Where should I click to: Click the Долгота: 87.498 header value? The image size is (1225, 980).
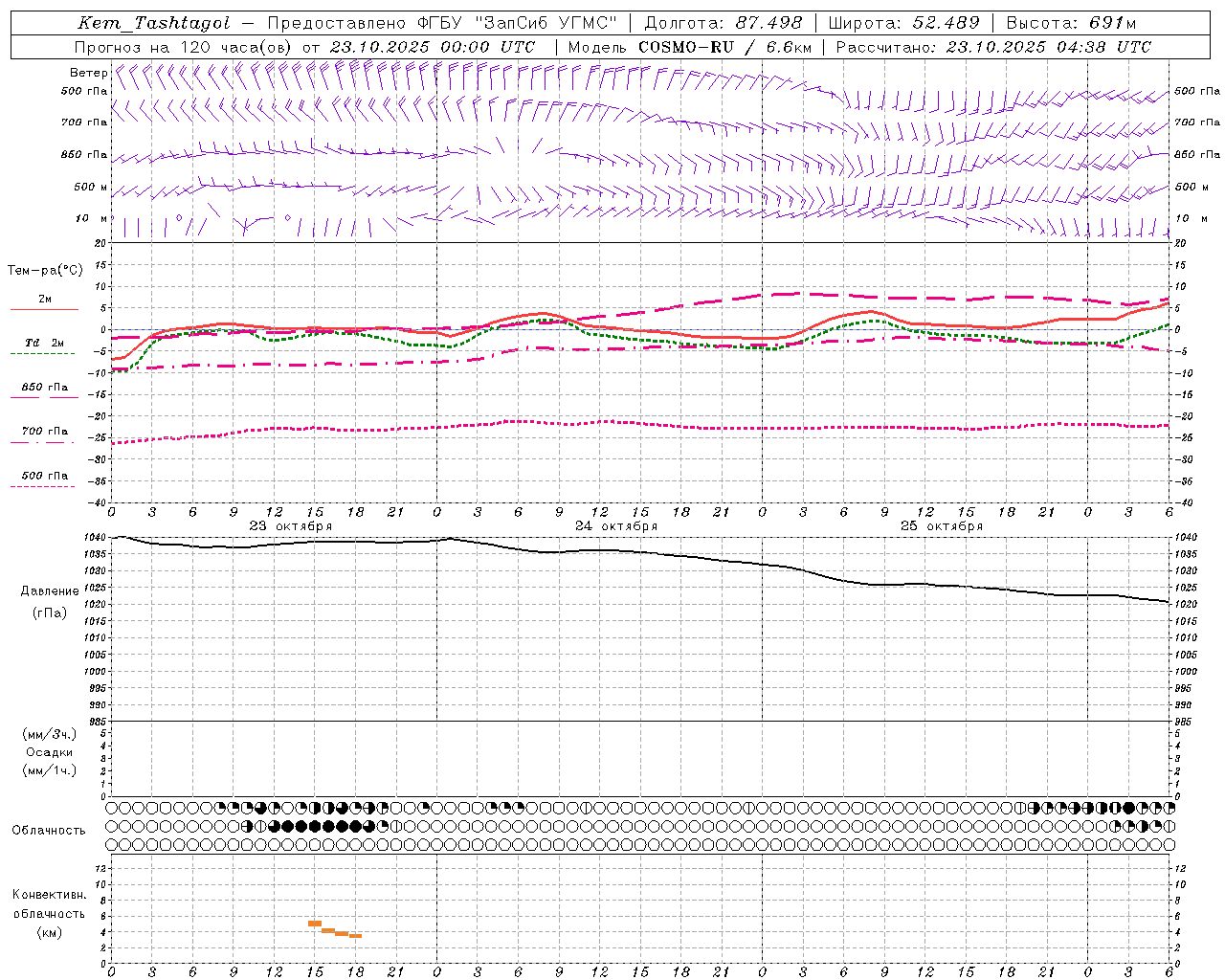coord(724,23)
